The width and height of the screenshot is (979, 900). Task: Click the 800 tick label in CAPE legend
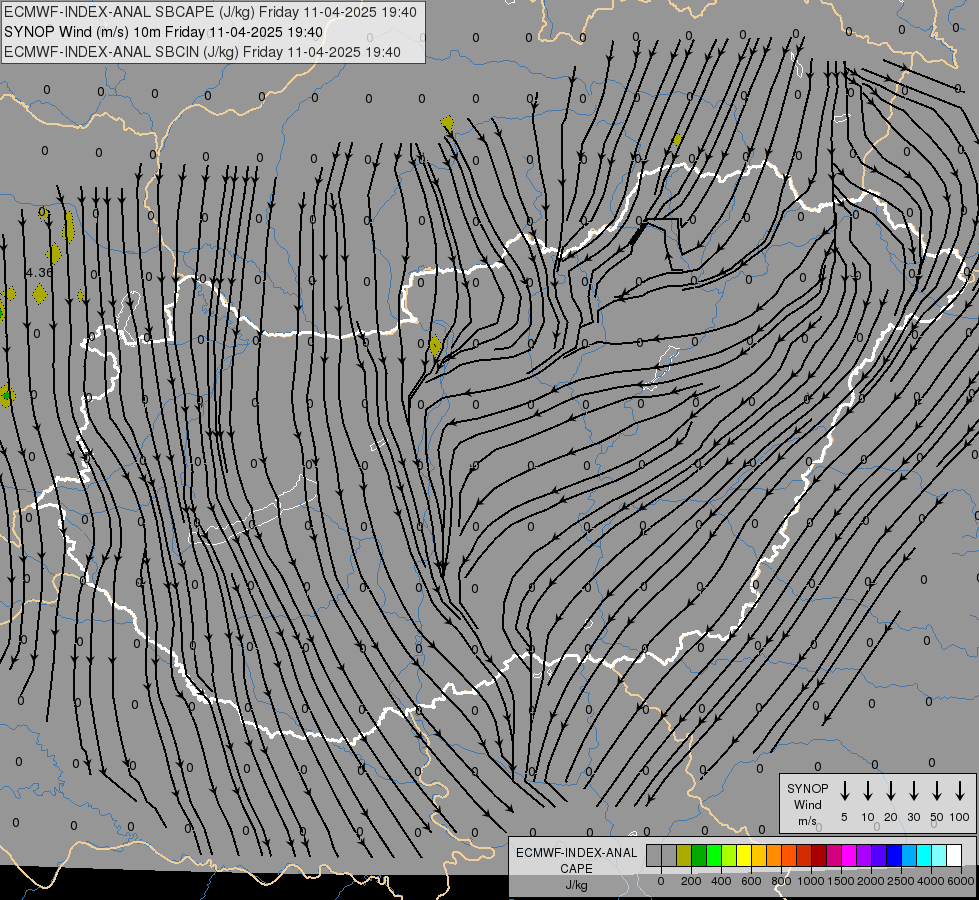[781, 881]
